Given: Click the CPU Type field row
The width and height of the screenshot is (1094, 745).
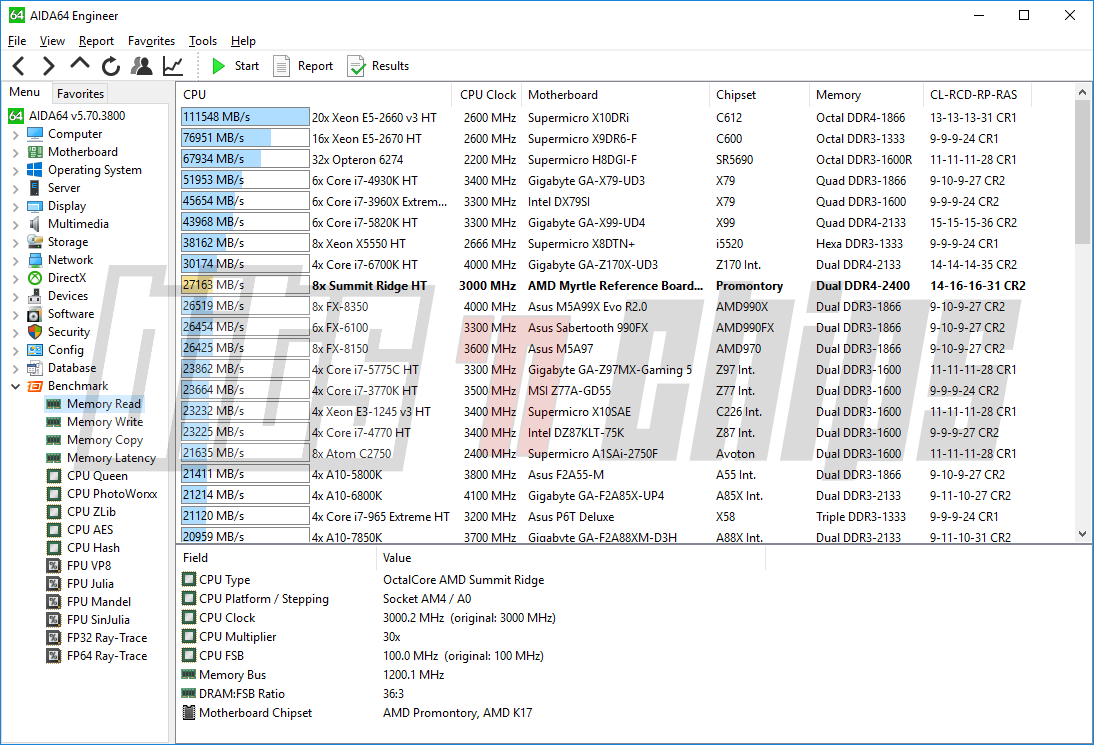Looking at the screenshot, I should click(363, 580).
